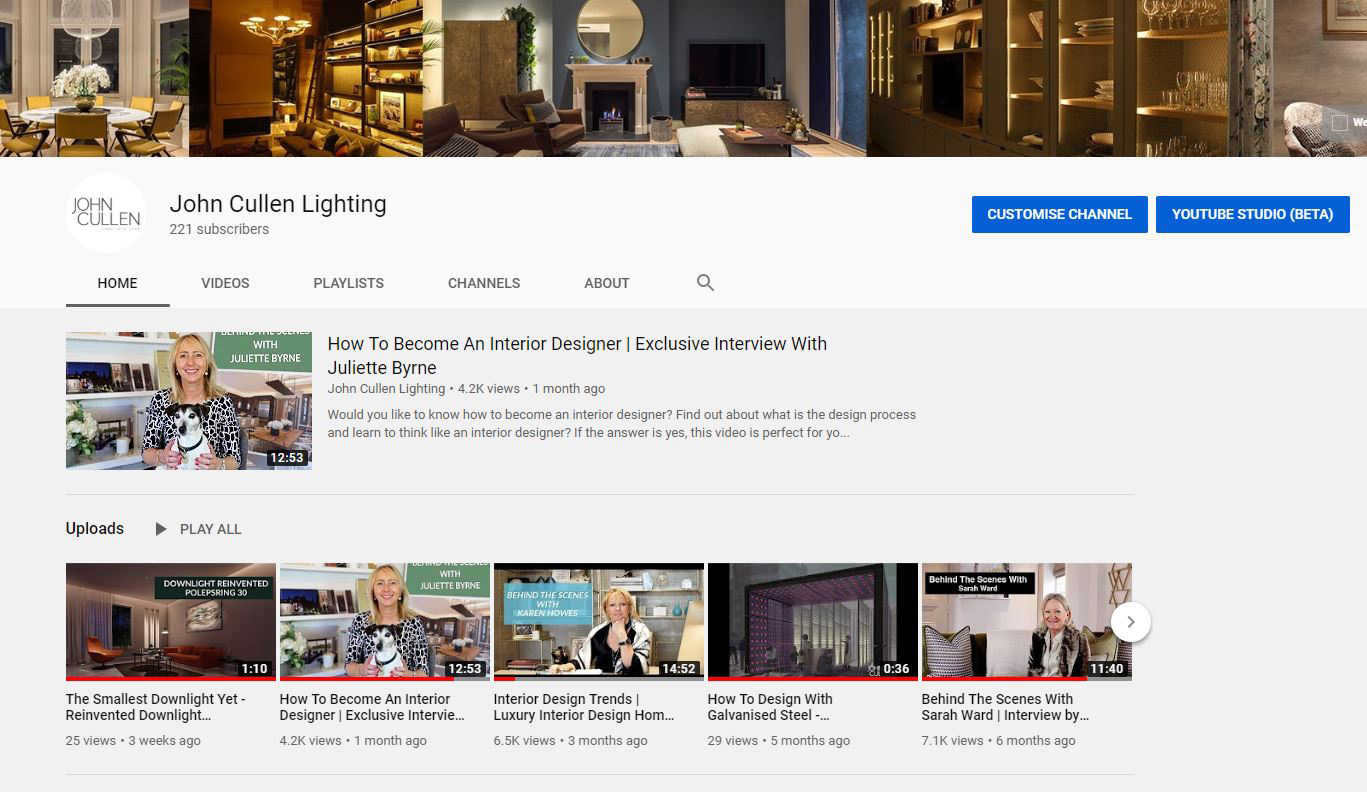Viewport: 1367px width, 792px height.
Task: Click 'Interior Design Trends' video title
Action: pyautogui.click(x=584, y=707)
